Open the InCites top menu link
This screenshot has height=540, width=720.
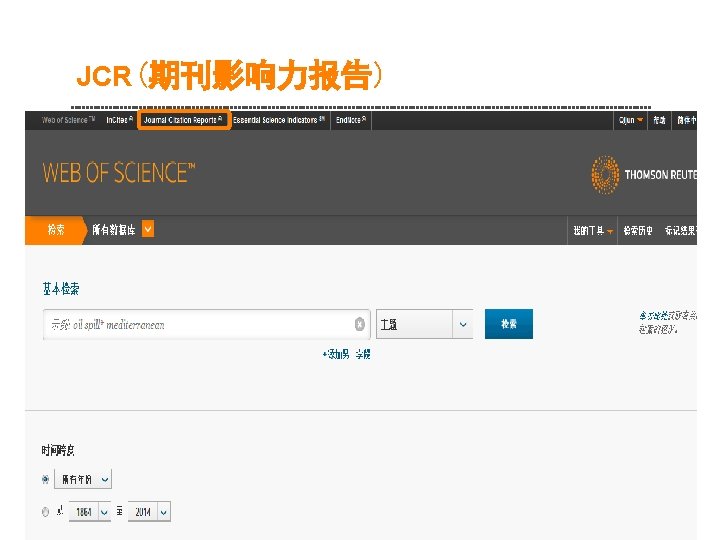pyautogui.click(x=119, y=120)
